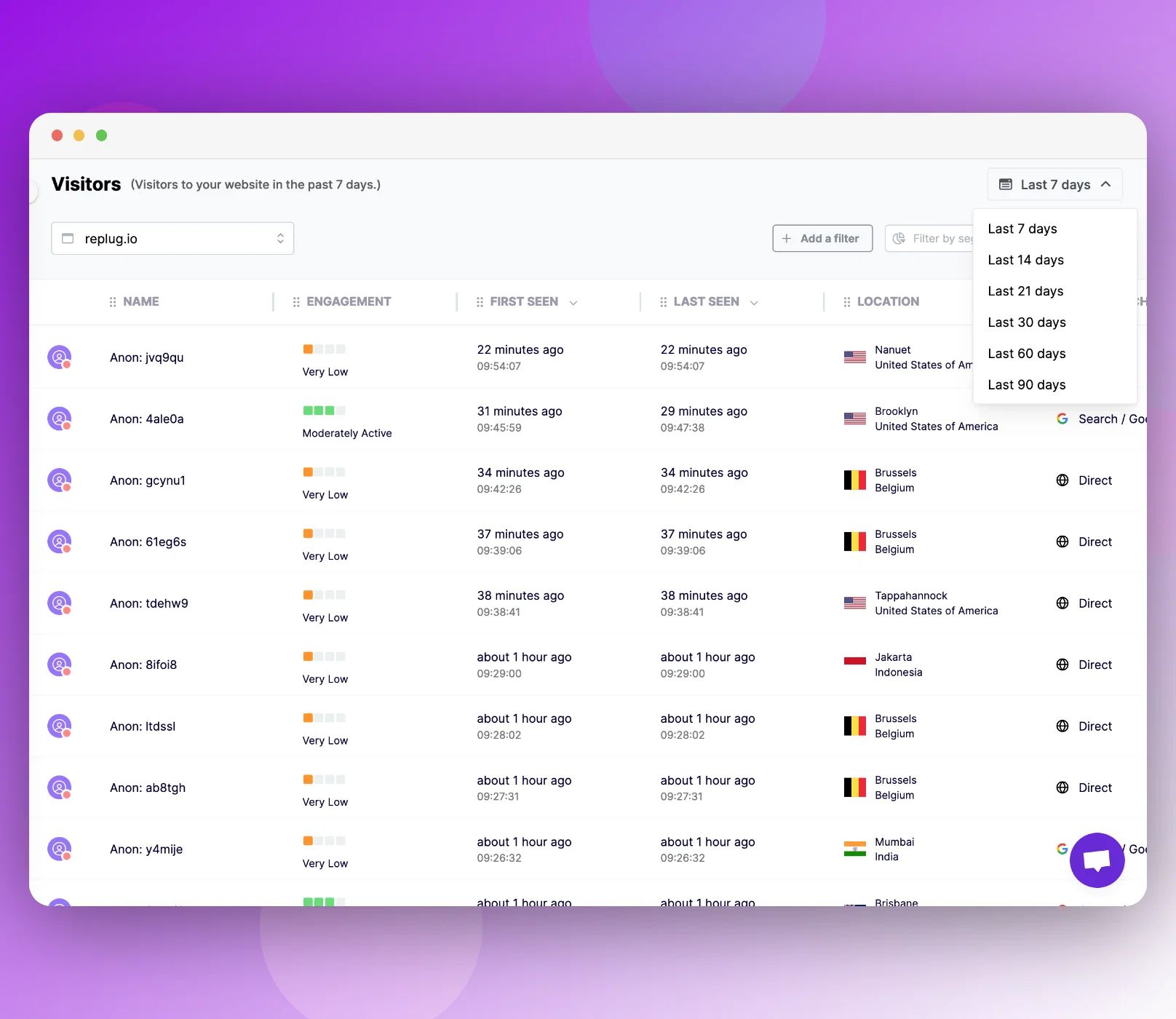The height and width of the screenshot is (1019, 1176).
Task: Click the Direct globe icon for Anon: tdehw9
Action: tap(1062, 603)
